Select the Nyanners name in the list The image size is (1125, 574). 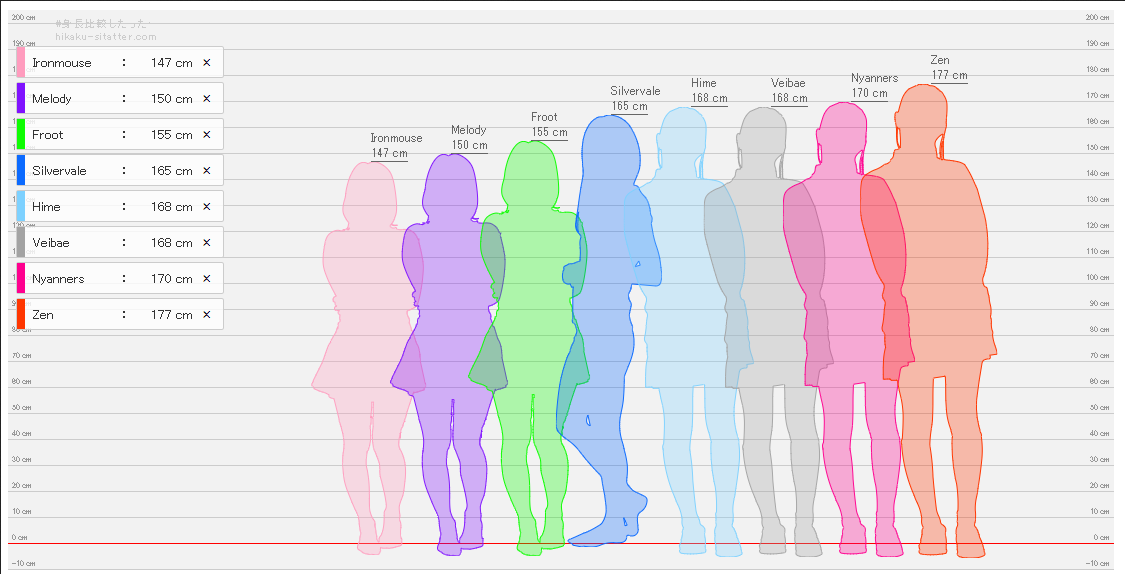[x=58, y=278]
